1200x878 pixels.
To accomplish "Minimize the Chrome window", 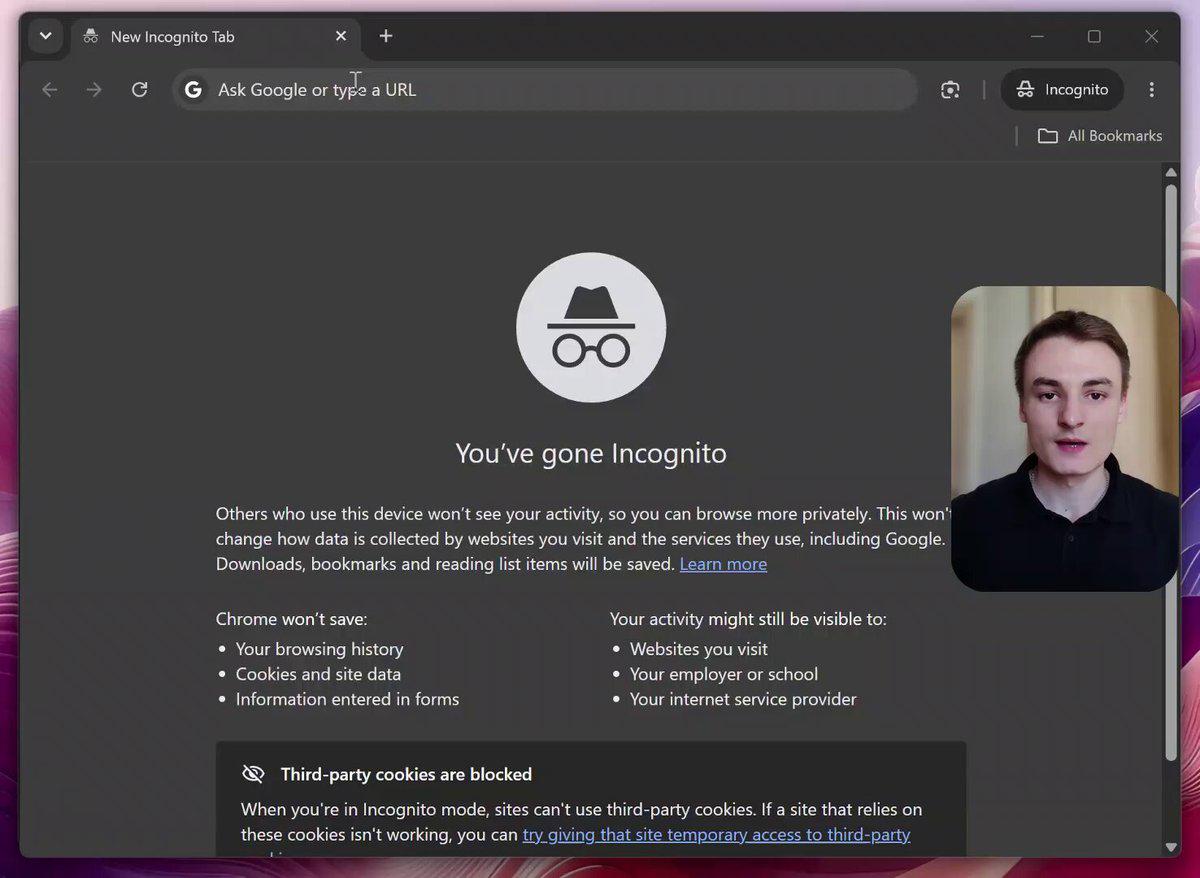I will [x=1037, y=36].
